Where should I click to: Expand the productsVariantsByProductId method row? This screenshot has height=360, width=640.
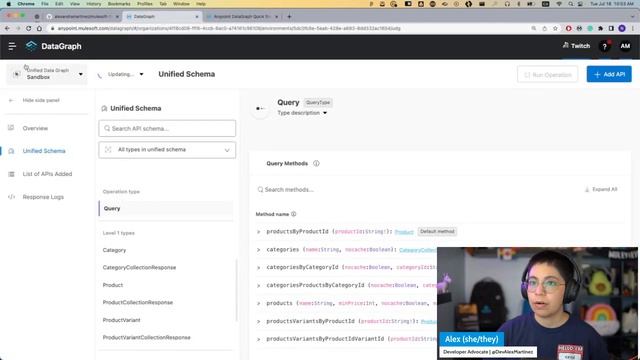point(258,322)
